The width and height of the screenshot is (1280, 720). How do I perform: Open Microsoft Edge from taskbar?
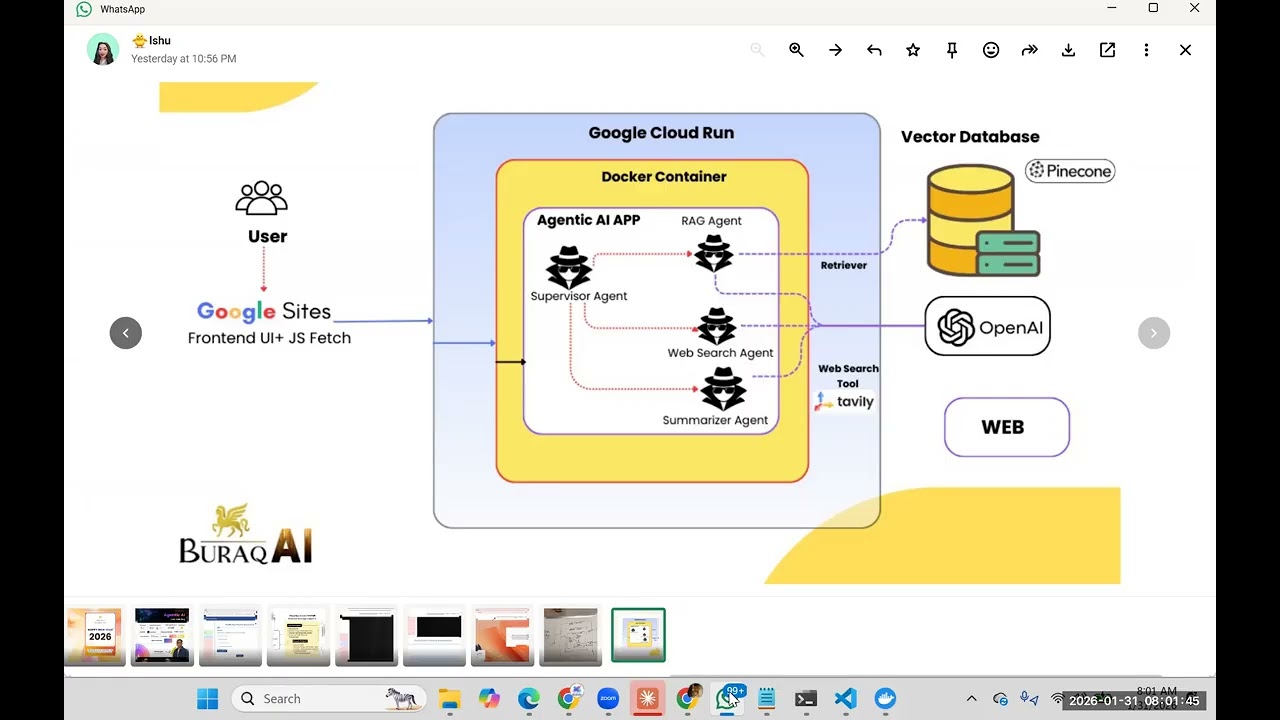[x=528, y=698]
